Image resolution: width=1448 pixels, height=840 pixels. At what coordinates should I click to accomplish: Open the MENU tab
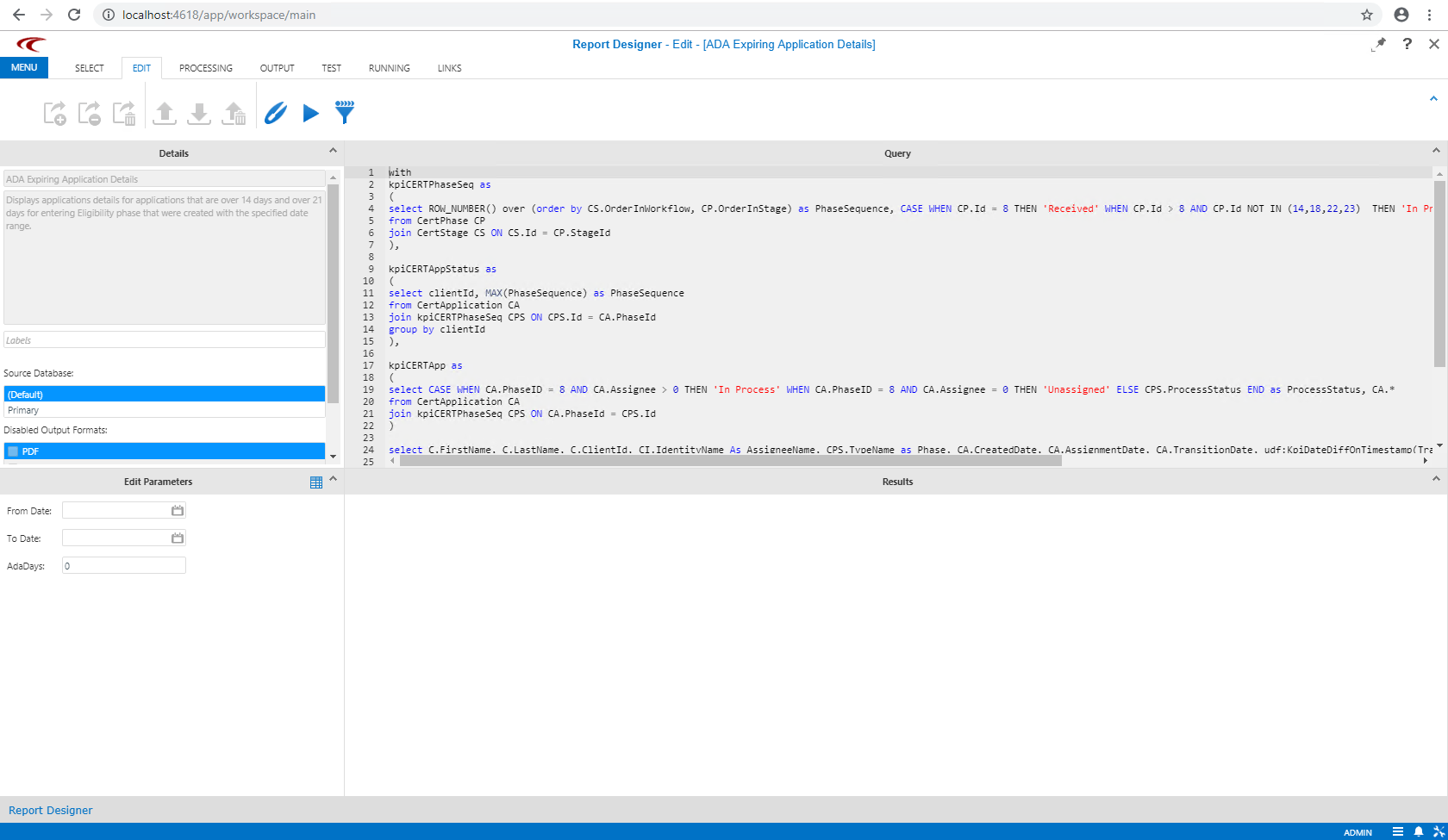pos(24,67)
